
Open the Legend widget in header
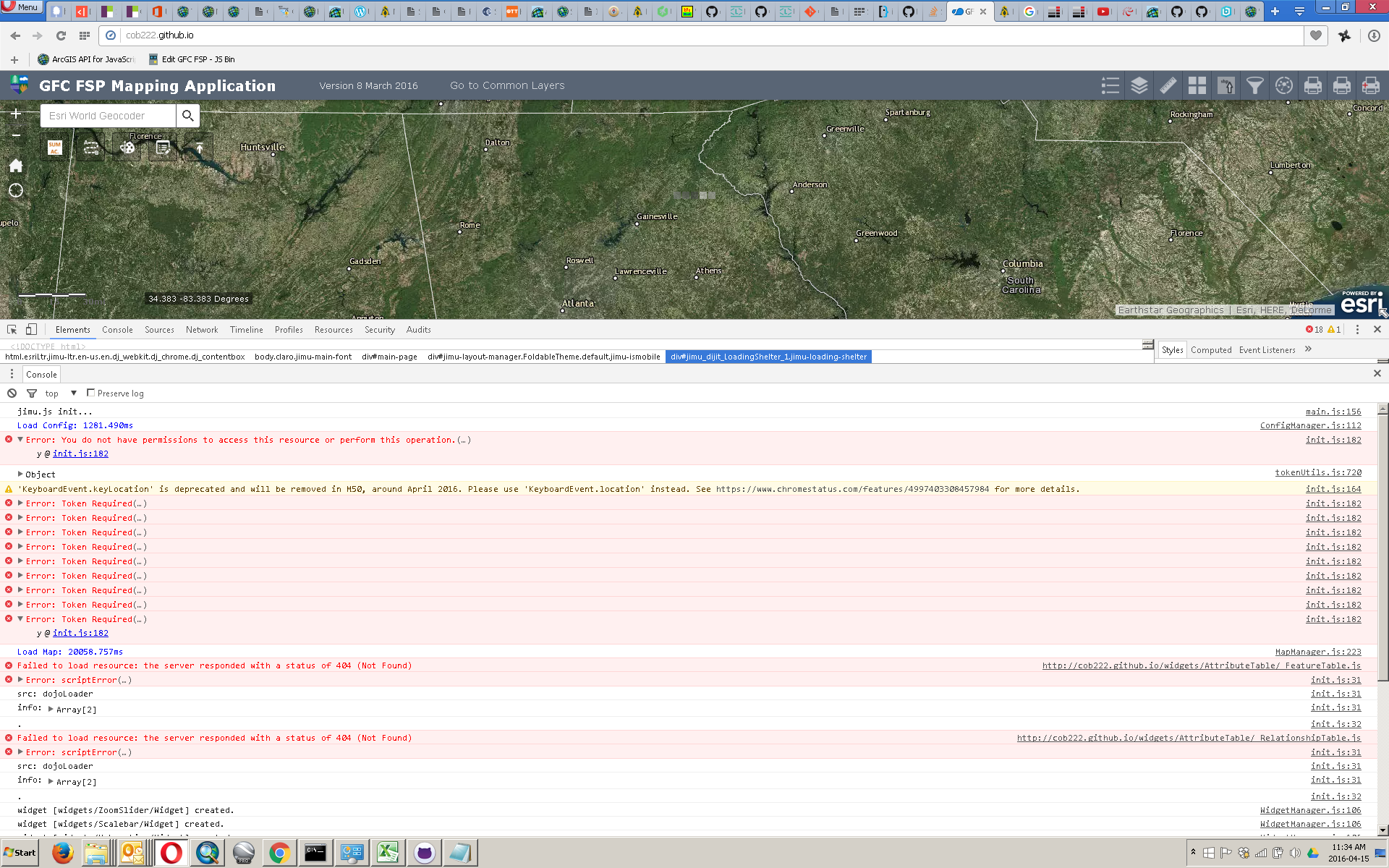[1110, 85]
